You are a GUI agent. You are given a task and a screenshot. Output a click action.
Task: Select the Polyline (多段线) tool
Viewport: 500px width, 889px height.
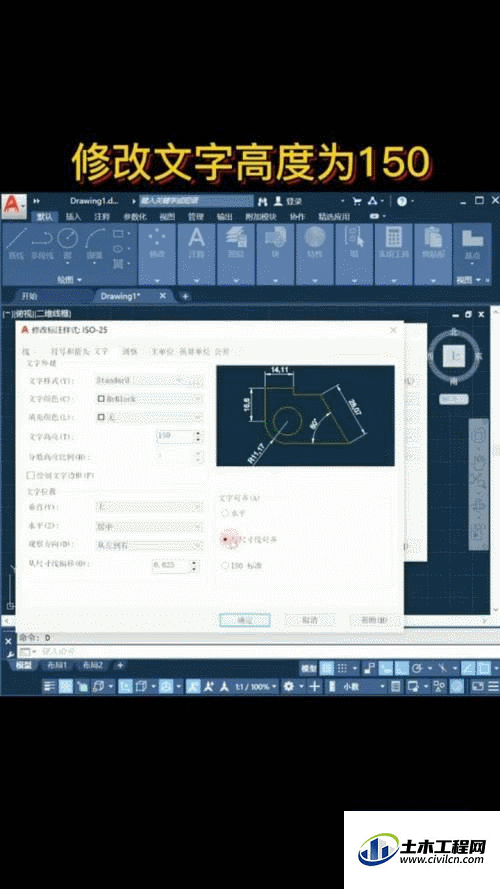click(x=41, y=245)
